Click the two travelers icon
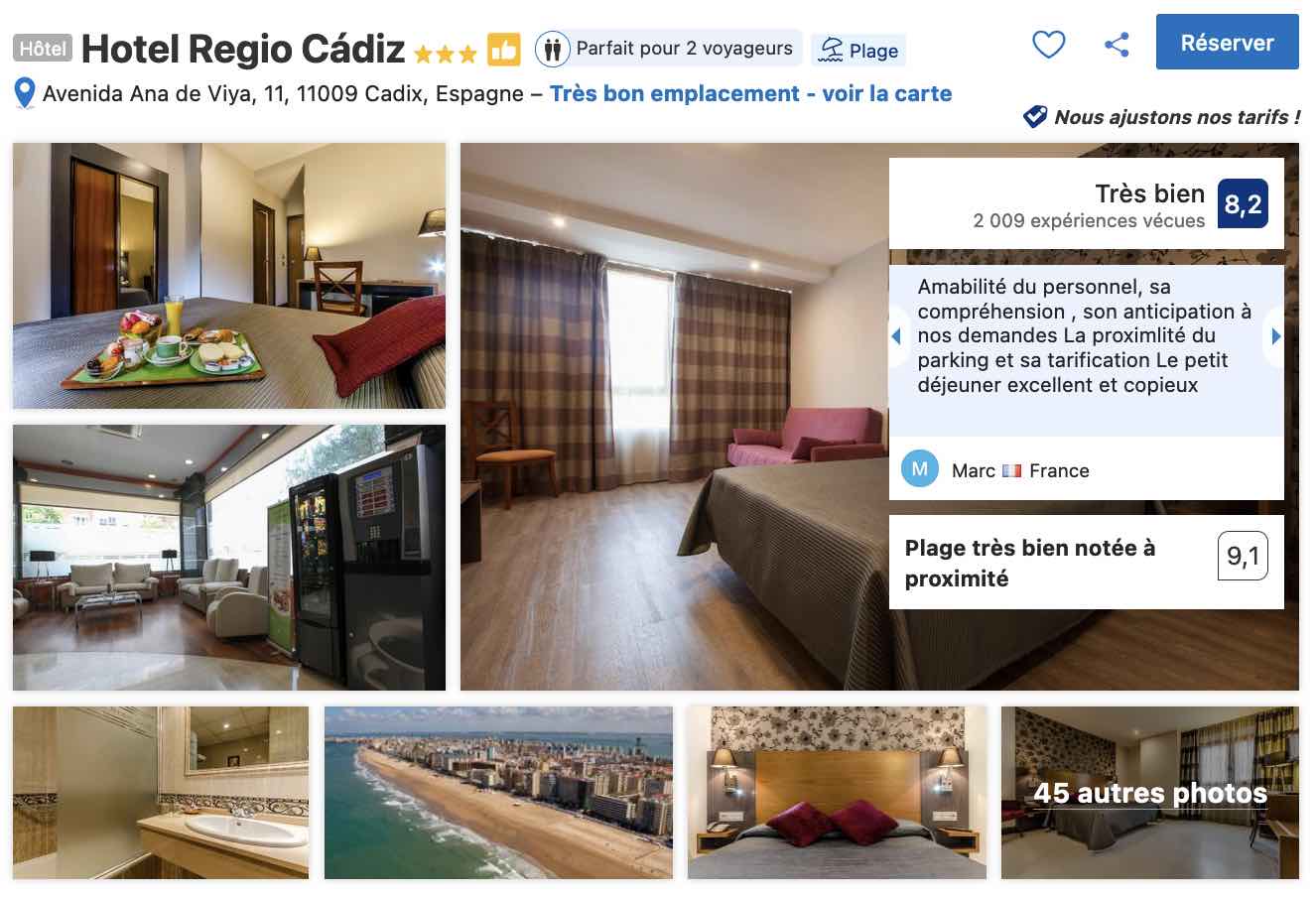 [550, 49]
